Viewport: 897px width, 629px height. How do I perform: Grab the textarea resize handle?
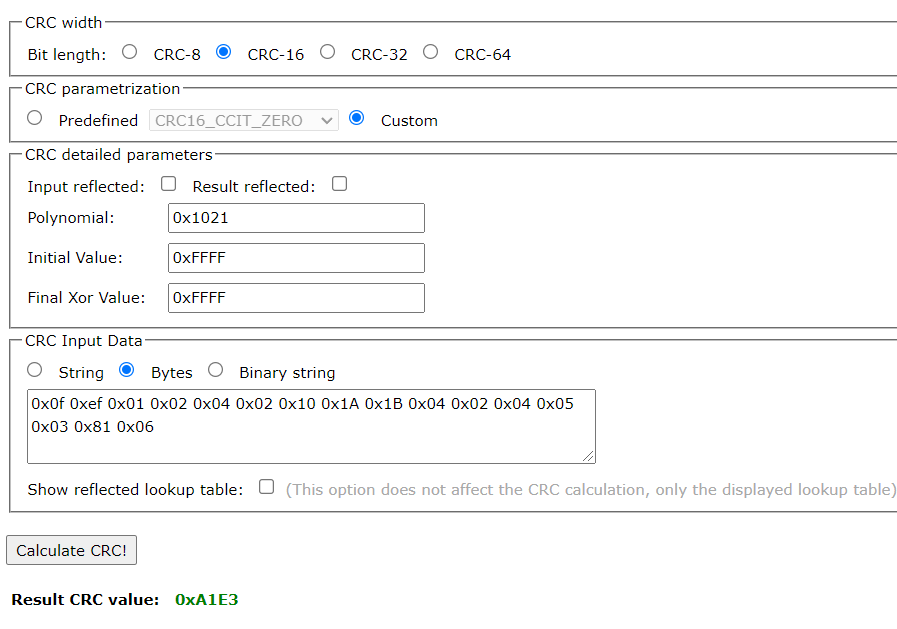point(588,456)
